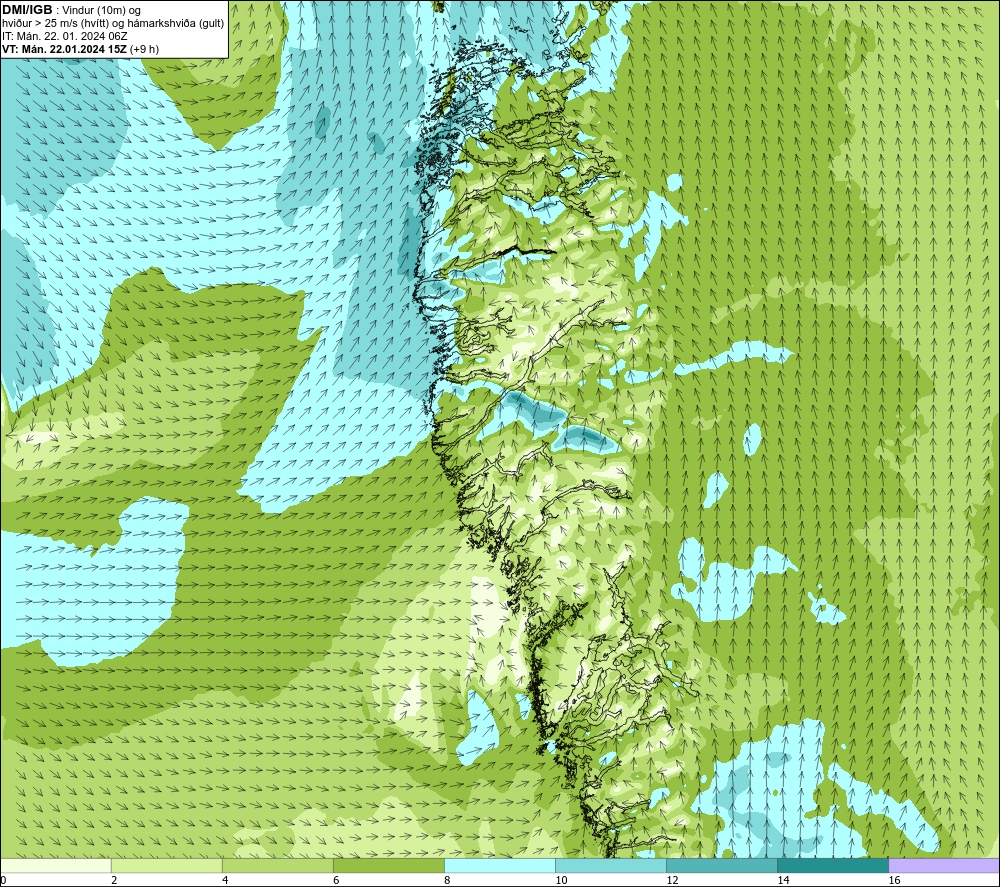Click the 12-14 m/s teal legend swatch
This screenshot has width=1000, height=887.
(722, 865)
